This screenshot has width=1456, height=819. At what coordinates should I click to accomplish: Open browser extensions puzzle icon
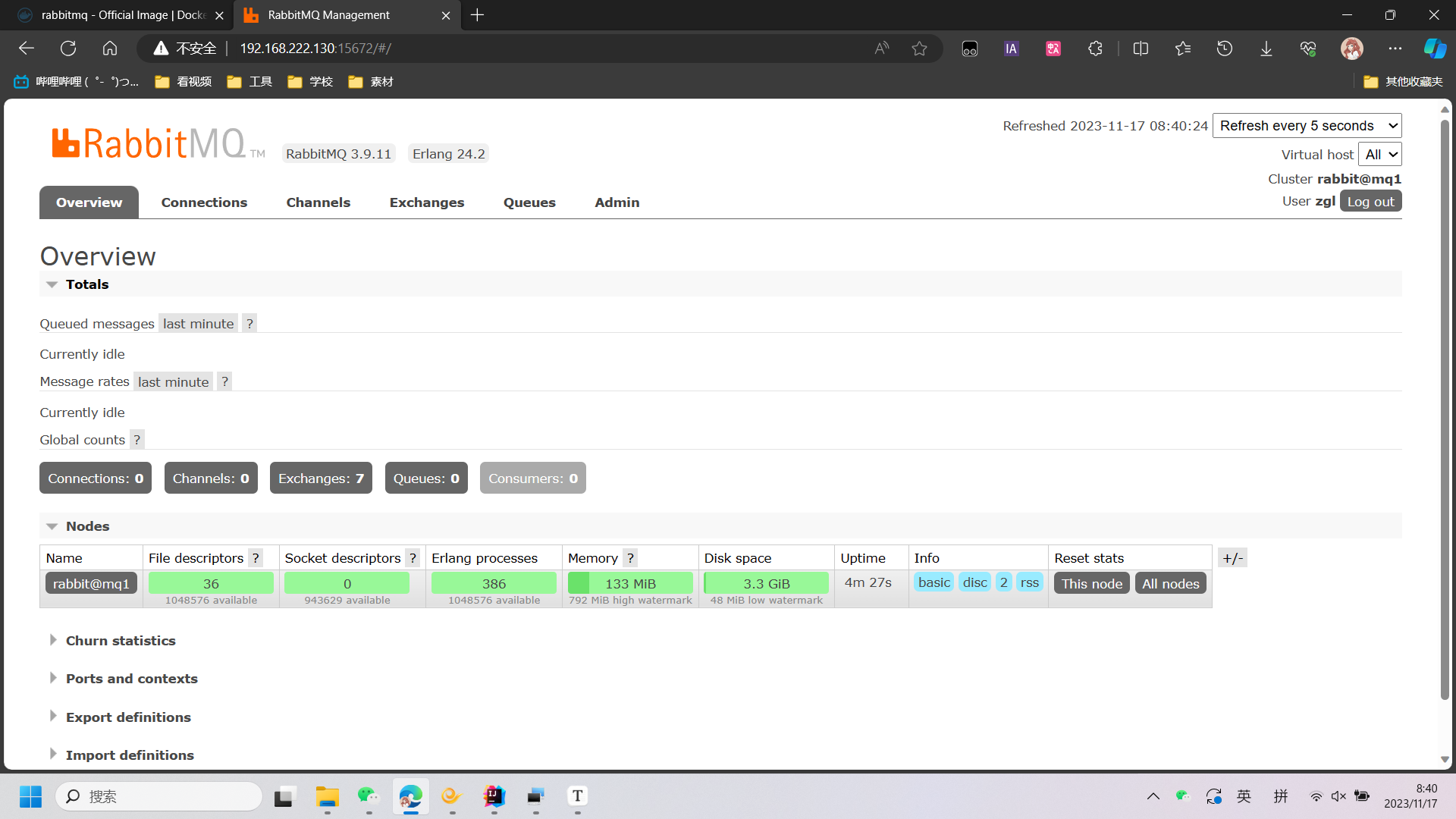tap(1095, 49)
